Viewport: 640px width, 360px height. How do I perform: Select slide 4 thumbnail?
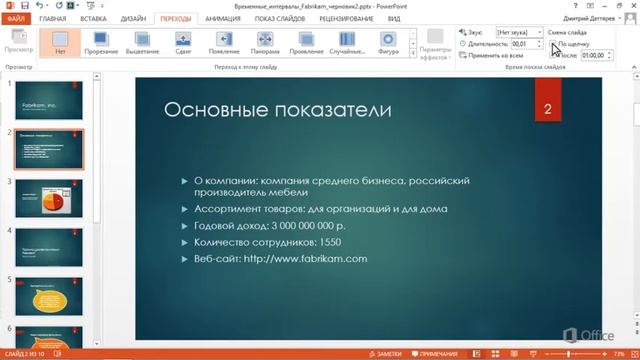pyautogui.click(x=49, y=247)
